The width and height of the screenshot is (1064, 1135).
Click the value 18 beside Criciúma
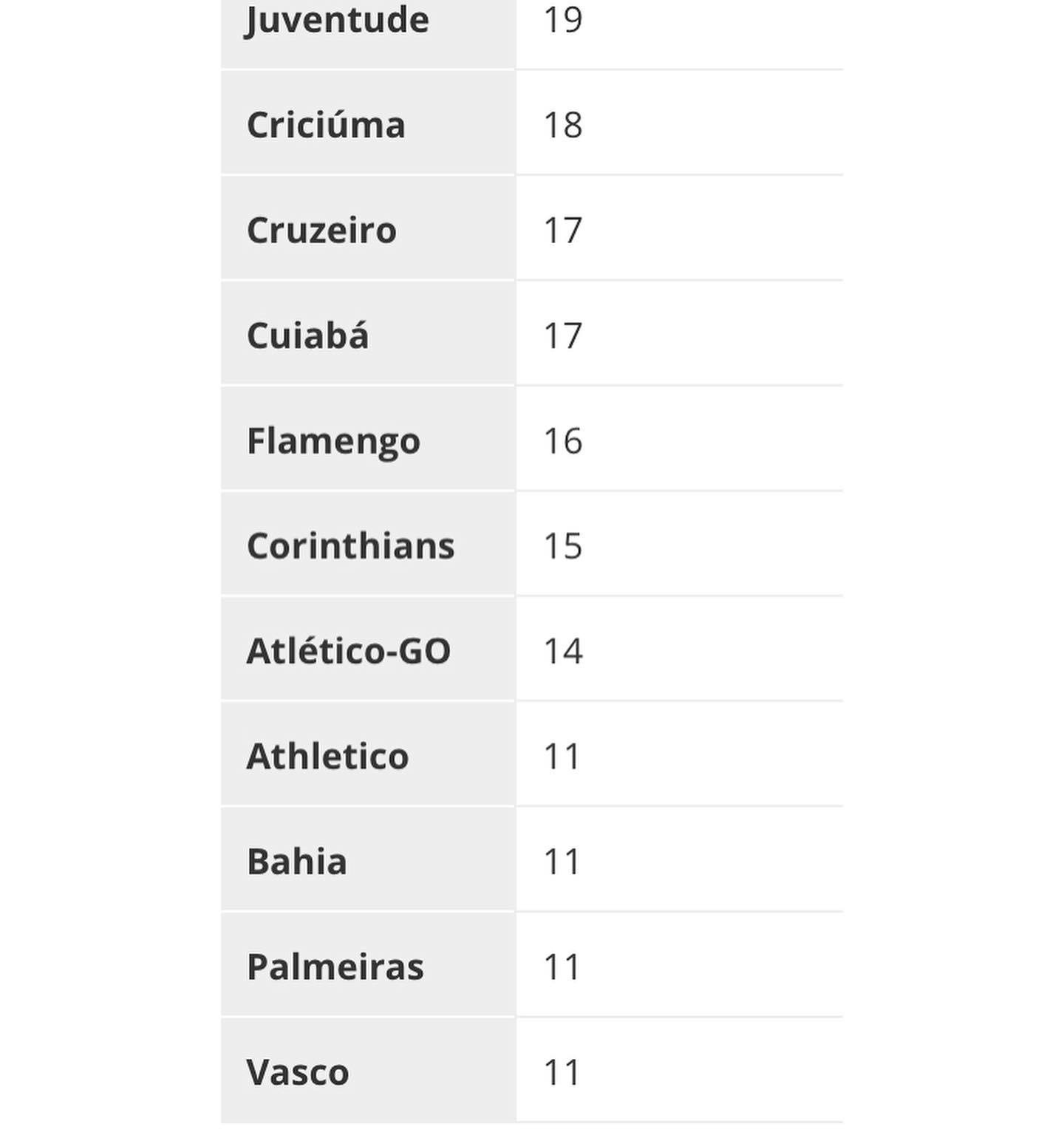(x=563, y=125)
